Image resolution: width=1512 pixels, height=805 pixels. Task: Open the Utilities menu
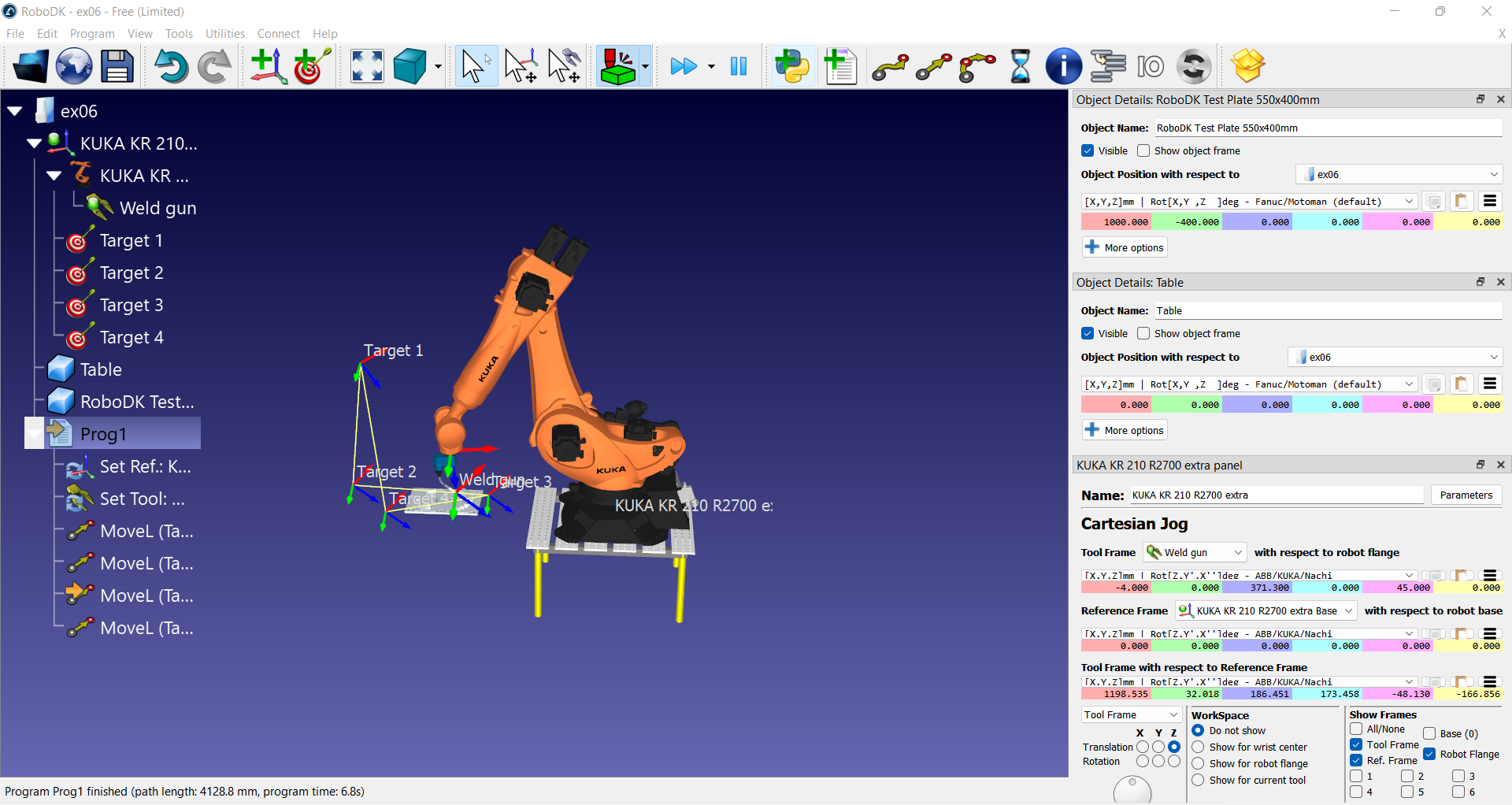click(x=225, y=33)
